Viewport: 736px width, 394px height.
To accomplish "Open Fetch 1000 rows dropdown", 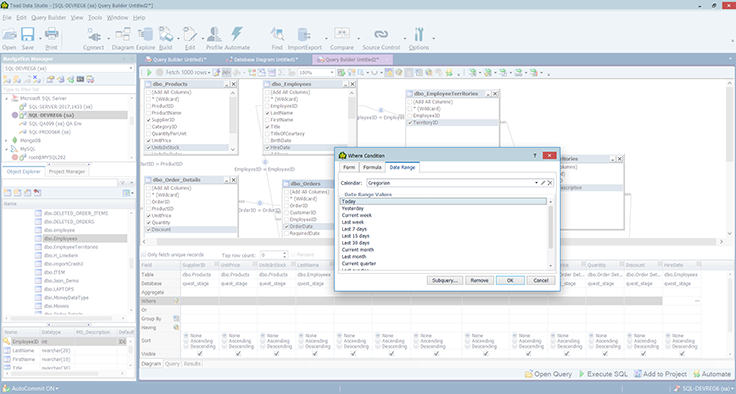I will tap(209, 72).
